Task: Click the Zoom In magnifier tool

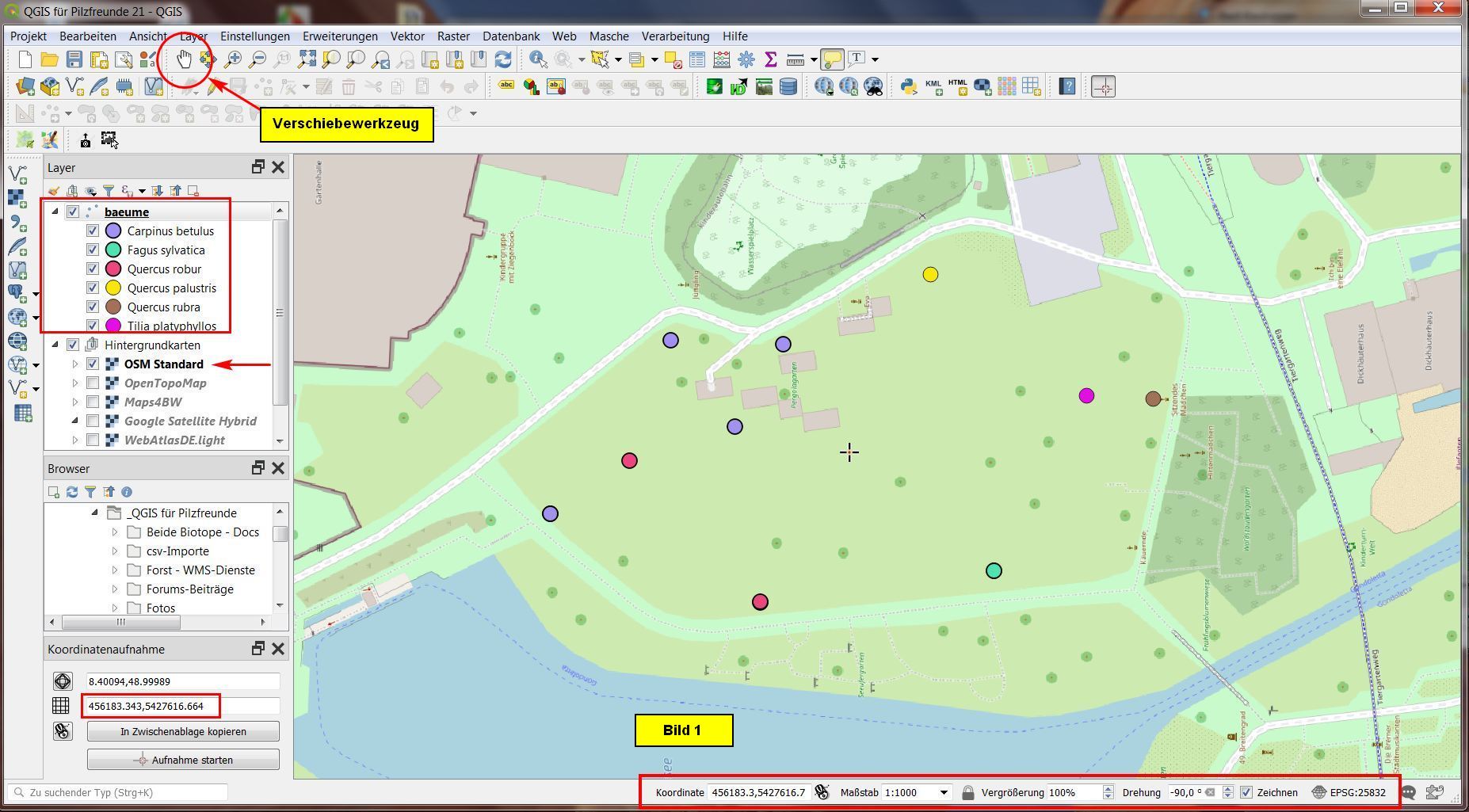Action: pos(233,59)
